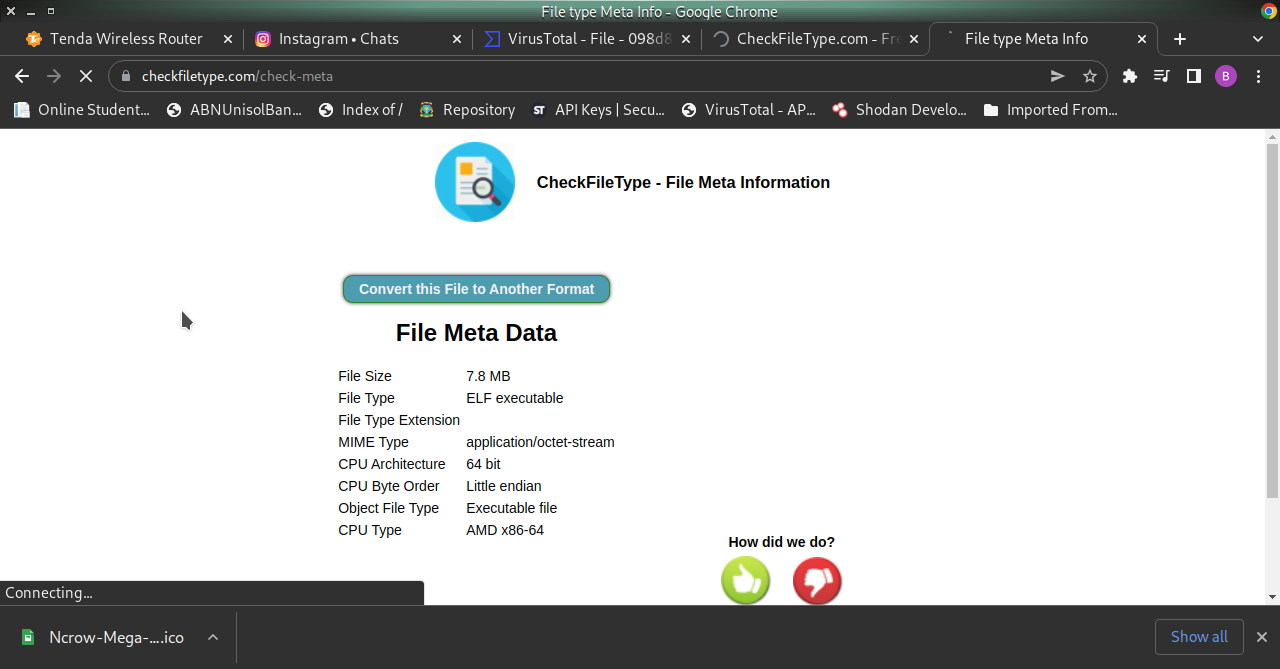The width and height of the screenshot is (1280, 669).
Task: Select the 7.8 MB file size value
Action: pyautogui.click(x=488, y=376)
